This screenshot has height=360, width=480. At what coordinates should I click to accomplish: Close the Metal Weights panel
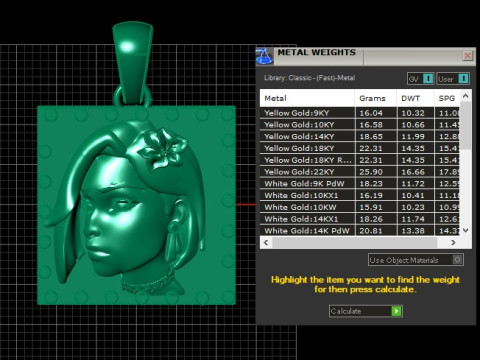click(x=467, y=56)
